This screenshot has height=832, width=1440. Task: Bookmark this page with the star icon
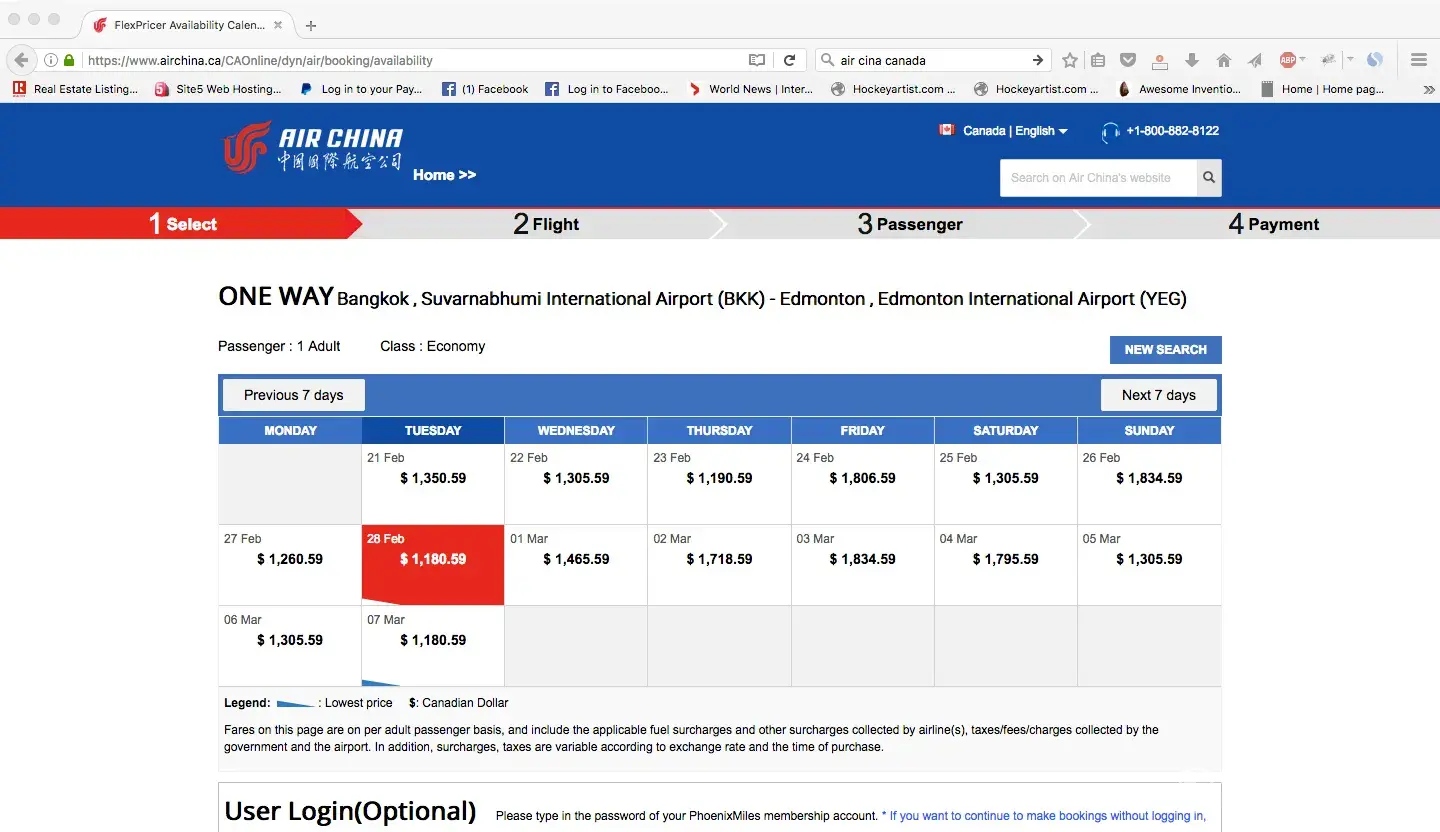point(1070,60)
